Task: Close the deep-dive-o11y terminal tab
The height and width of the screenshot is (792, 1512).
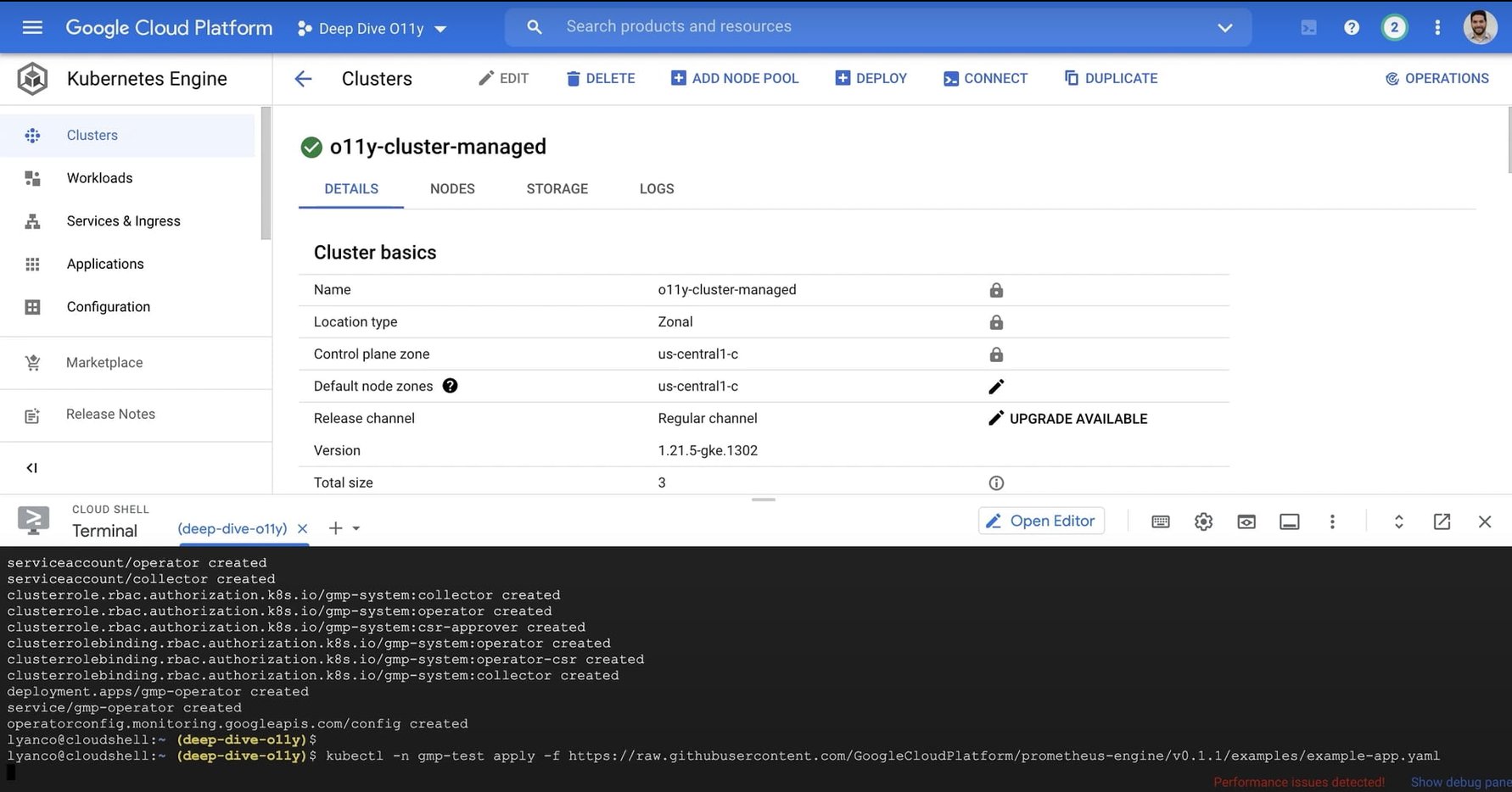Action: tap(302, 528)
